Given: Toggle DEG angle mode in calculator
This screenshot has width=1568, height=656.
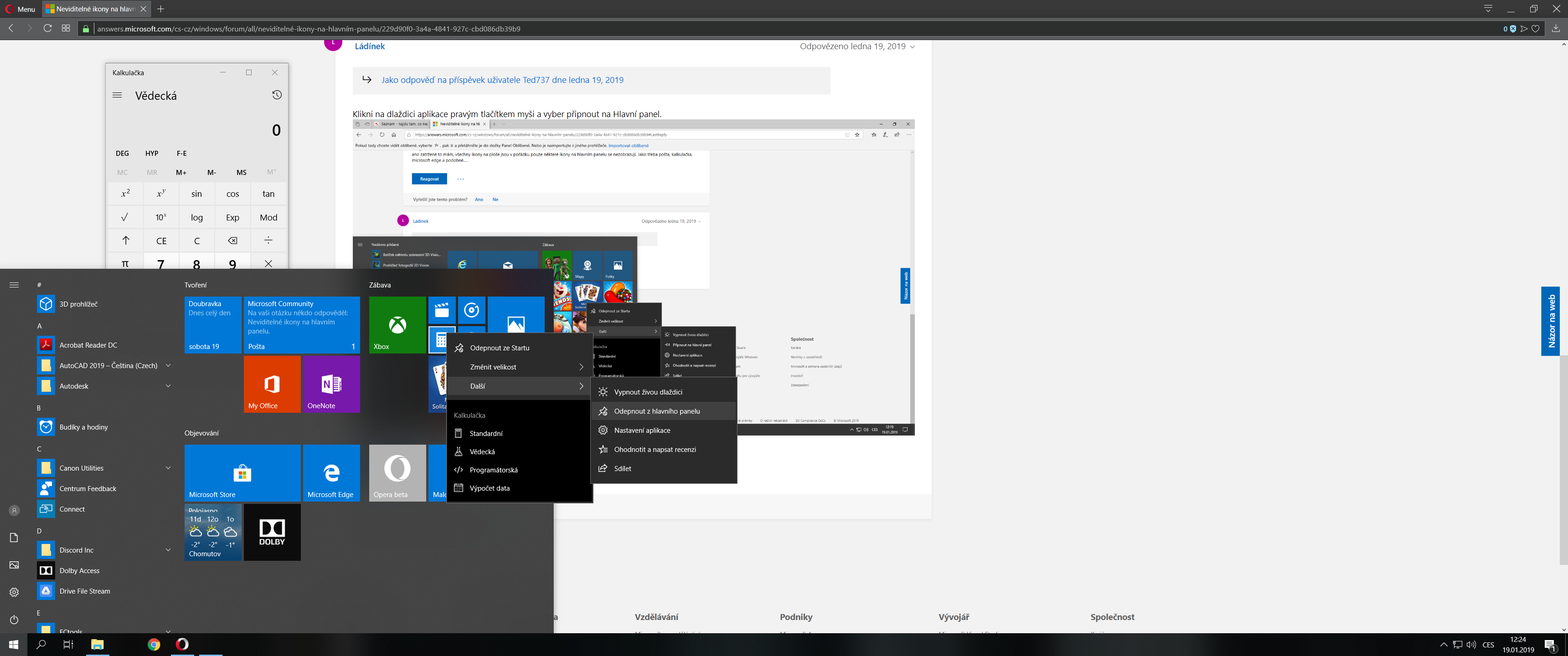Looking at the screenshot, I should [122, 154].
